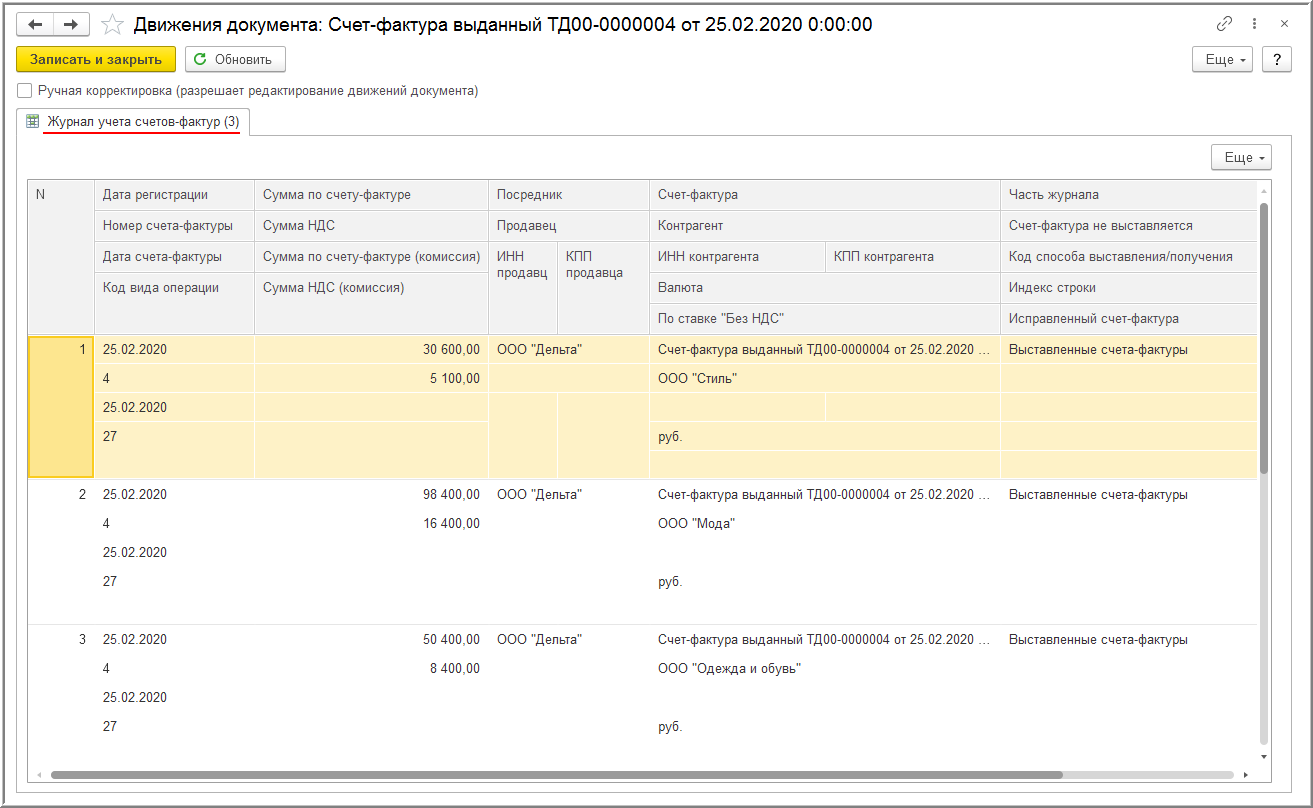
Task: Click the VAT amount 5 100,00
Action: (x=455, y=379)
